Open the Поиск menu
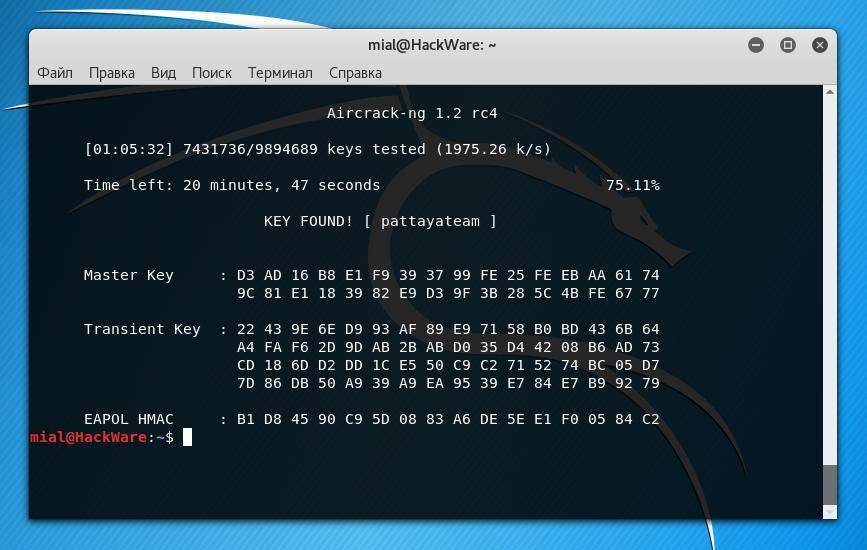 point(212,73)
